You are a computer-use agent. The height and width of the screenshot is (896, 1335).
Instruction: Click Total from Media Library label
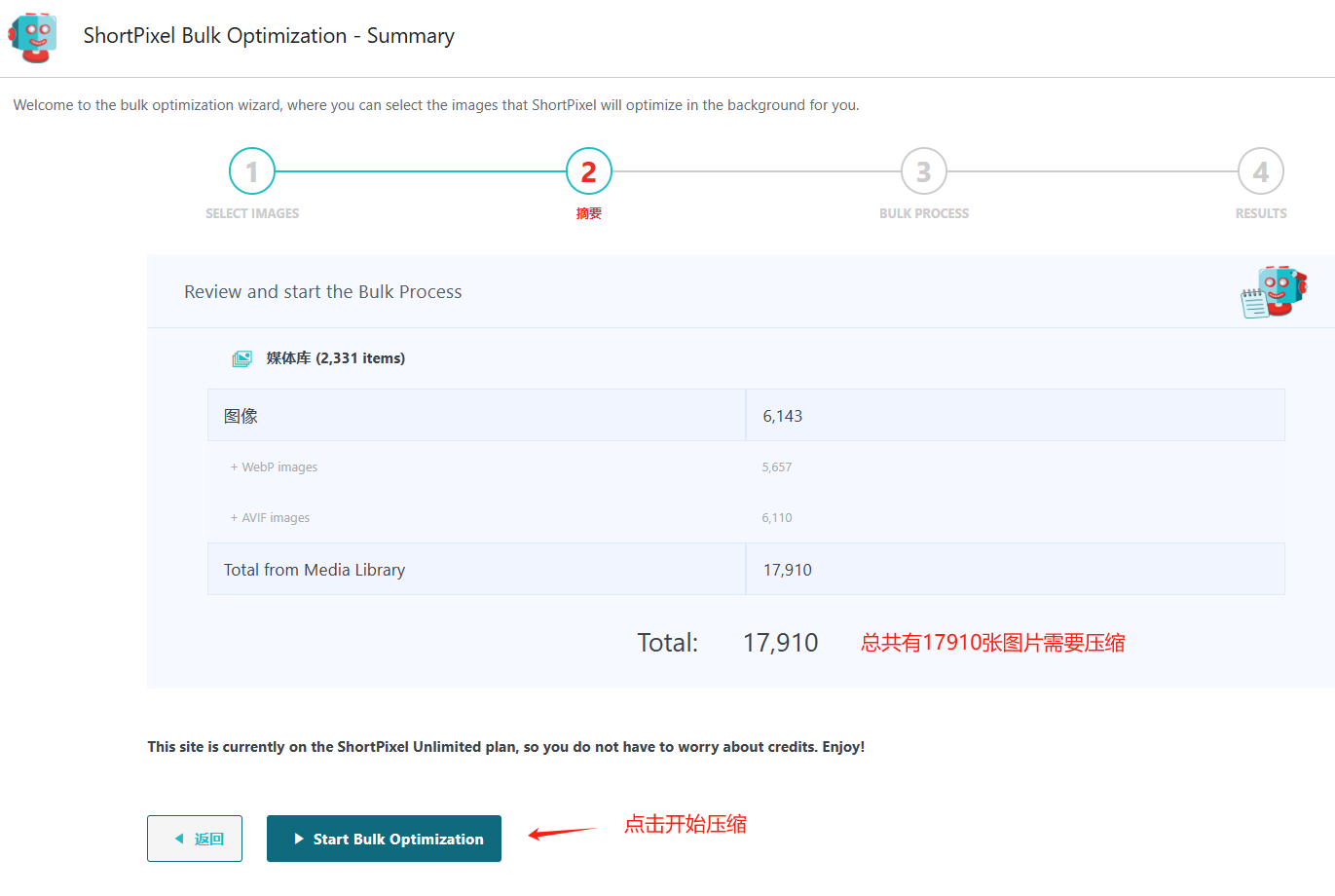[315, 570]
